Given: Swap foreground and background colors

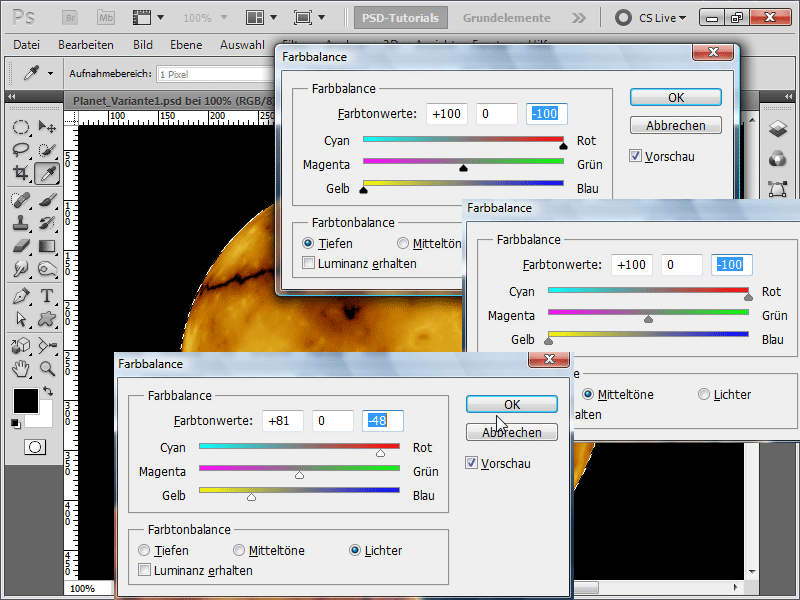Looking at the screenshot, I should (48, 391).
